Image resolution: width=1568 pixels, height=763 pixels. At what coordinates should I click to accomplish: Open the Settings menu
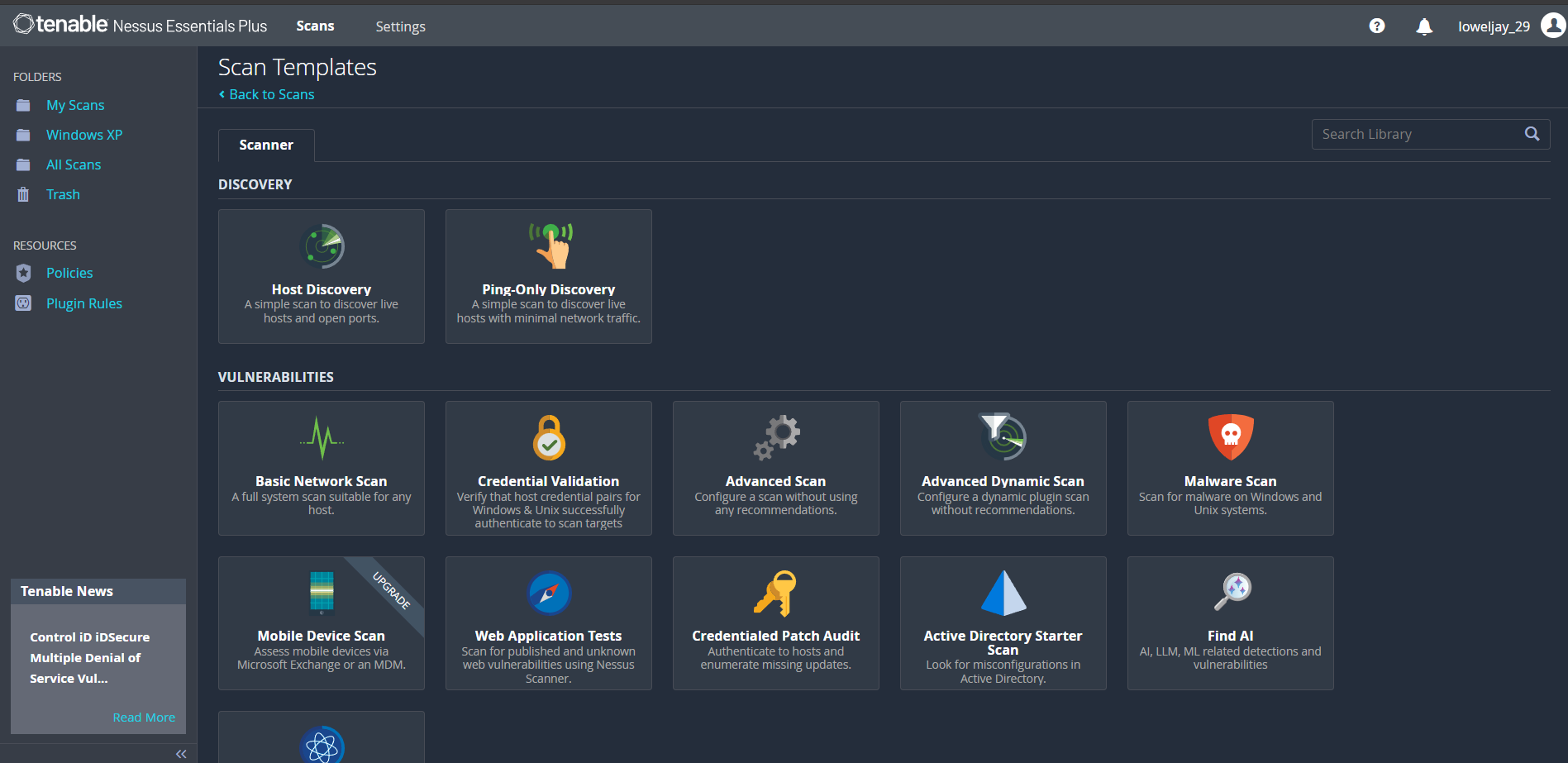pyautogui.click(x=400, y=26)
